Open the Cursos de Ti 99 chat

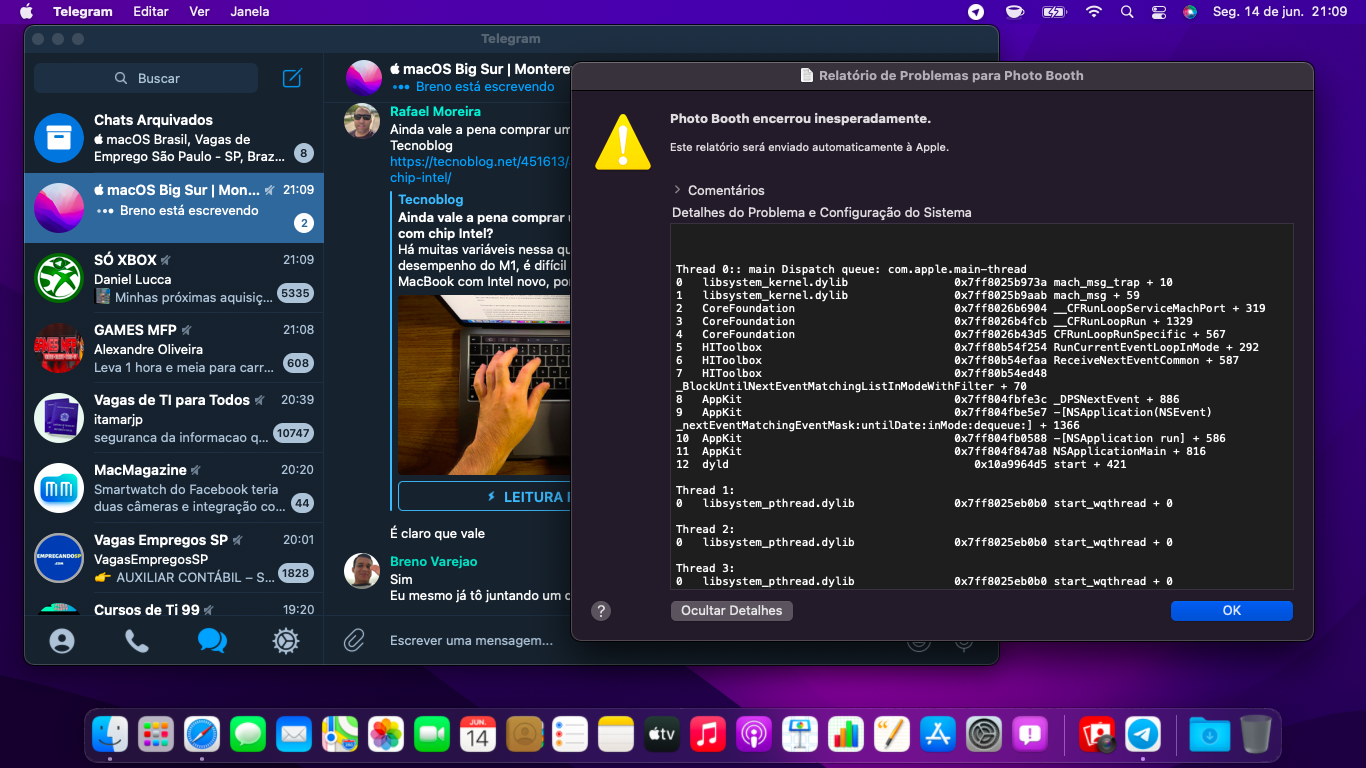click(x=174, y=604)
